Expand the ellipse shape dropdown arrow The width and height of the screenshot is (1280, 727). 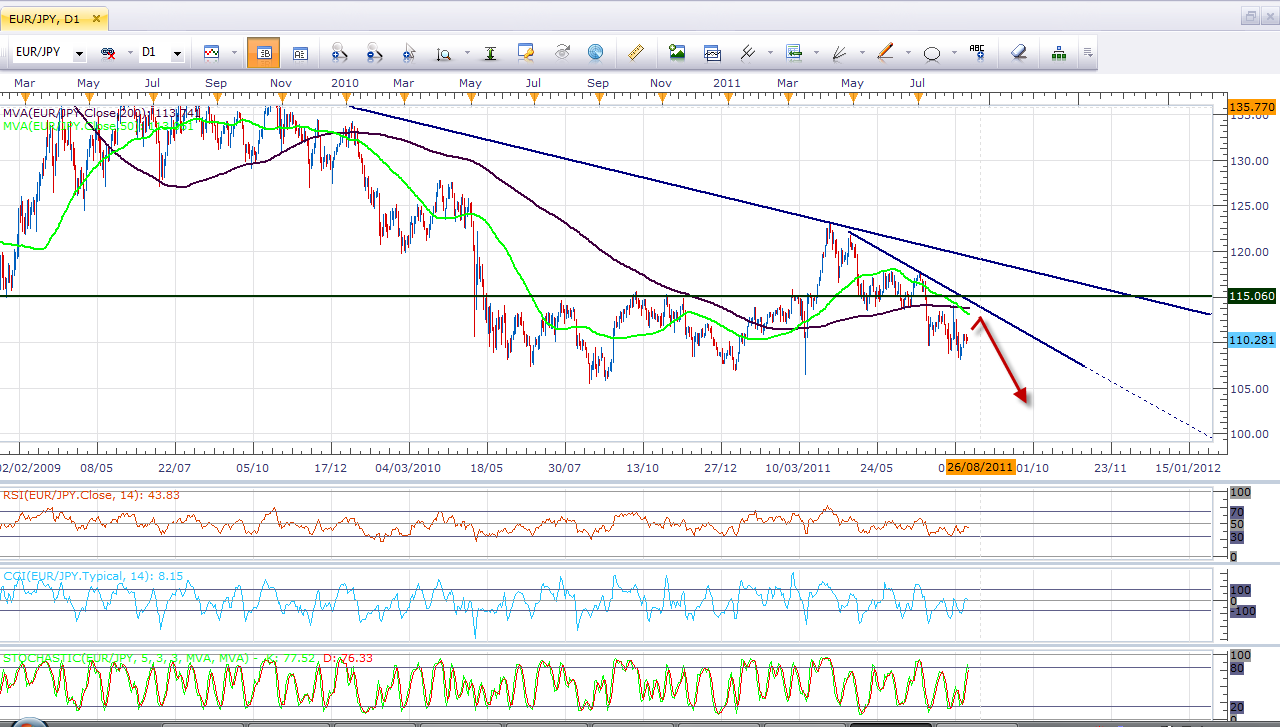pyautogui.click(x=955, y=53)
